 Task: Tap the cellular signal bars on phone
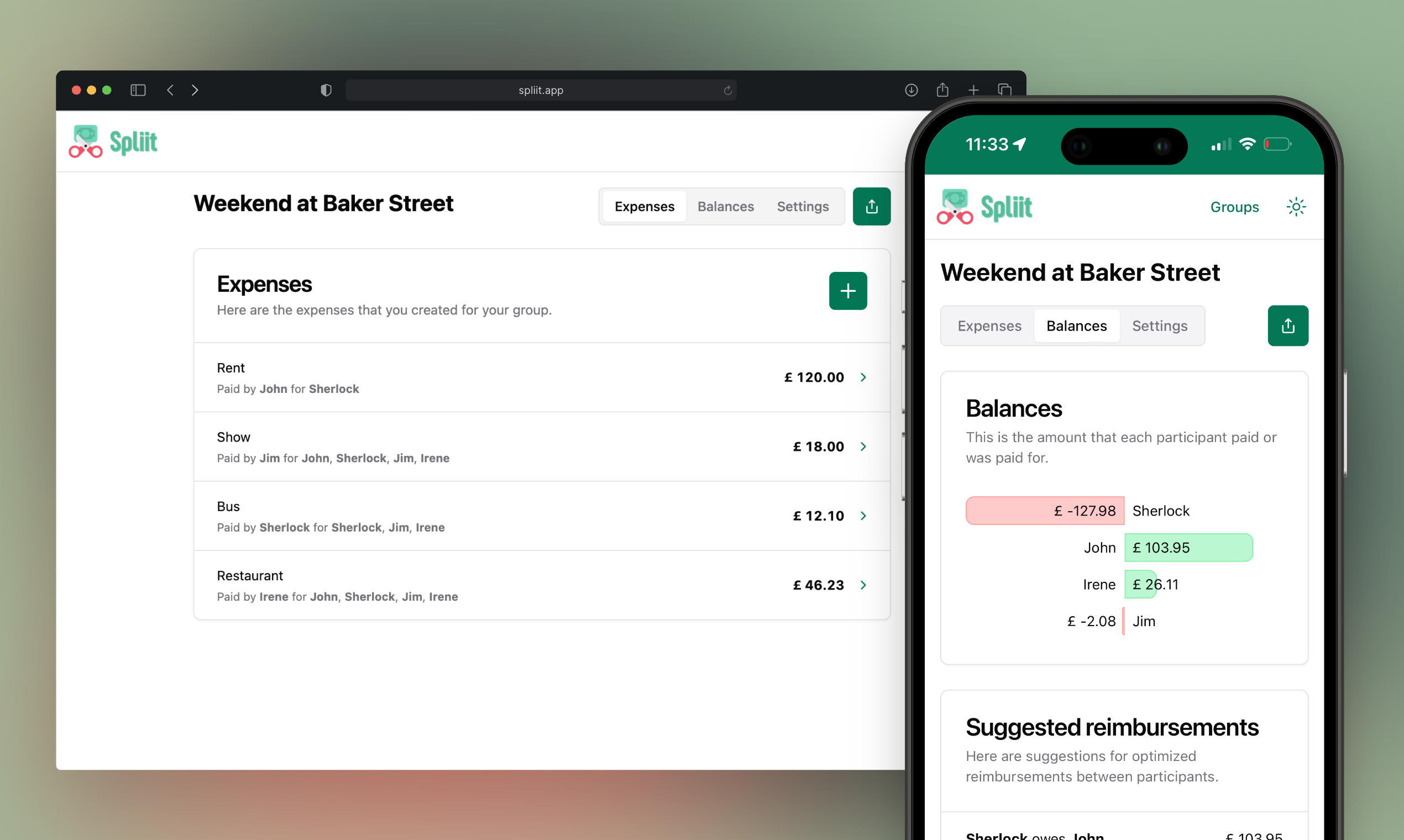coord(1221,145)
